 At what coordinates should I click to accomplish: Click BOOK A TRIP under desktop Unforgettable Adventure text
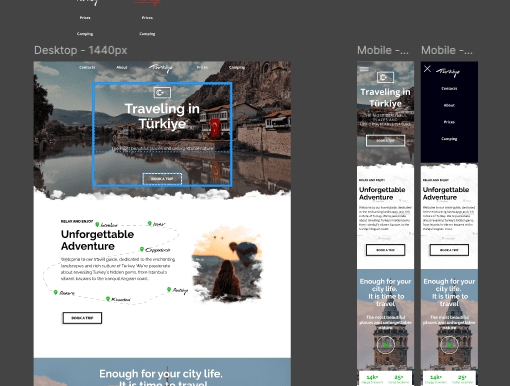coord(82,318)
